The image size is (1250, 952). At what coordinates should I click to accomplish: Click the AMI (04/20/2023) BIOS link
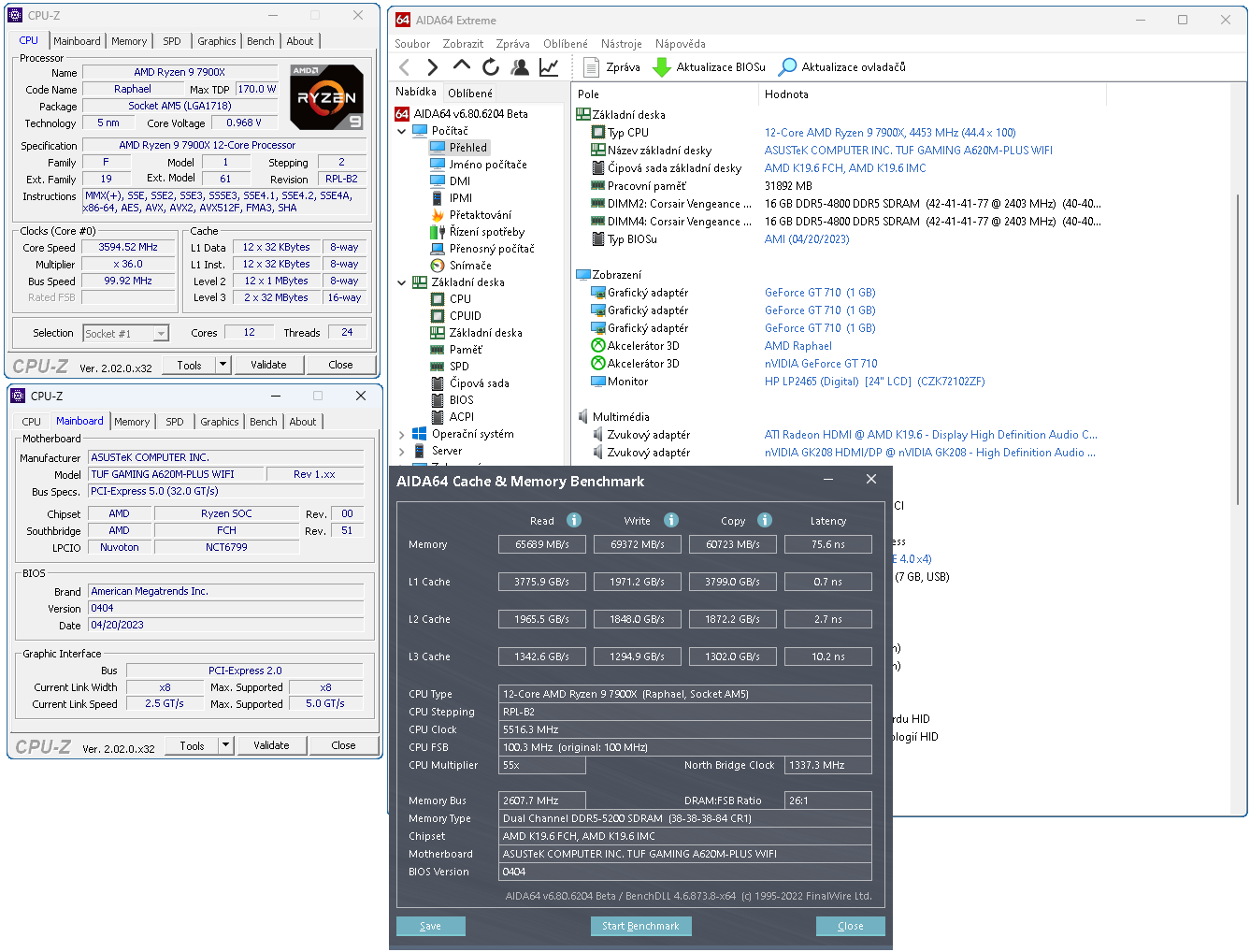click(807, 239)
